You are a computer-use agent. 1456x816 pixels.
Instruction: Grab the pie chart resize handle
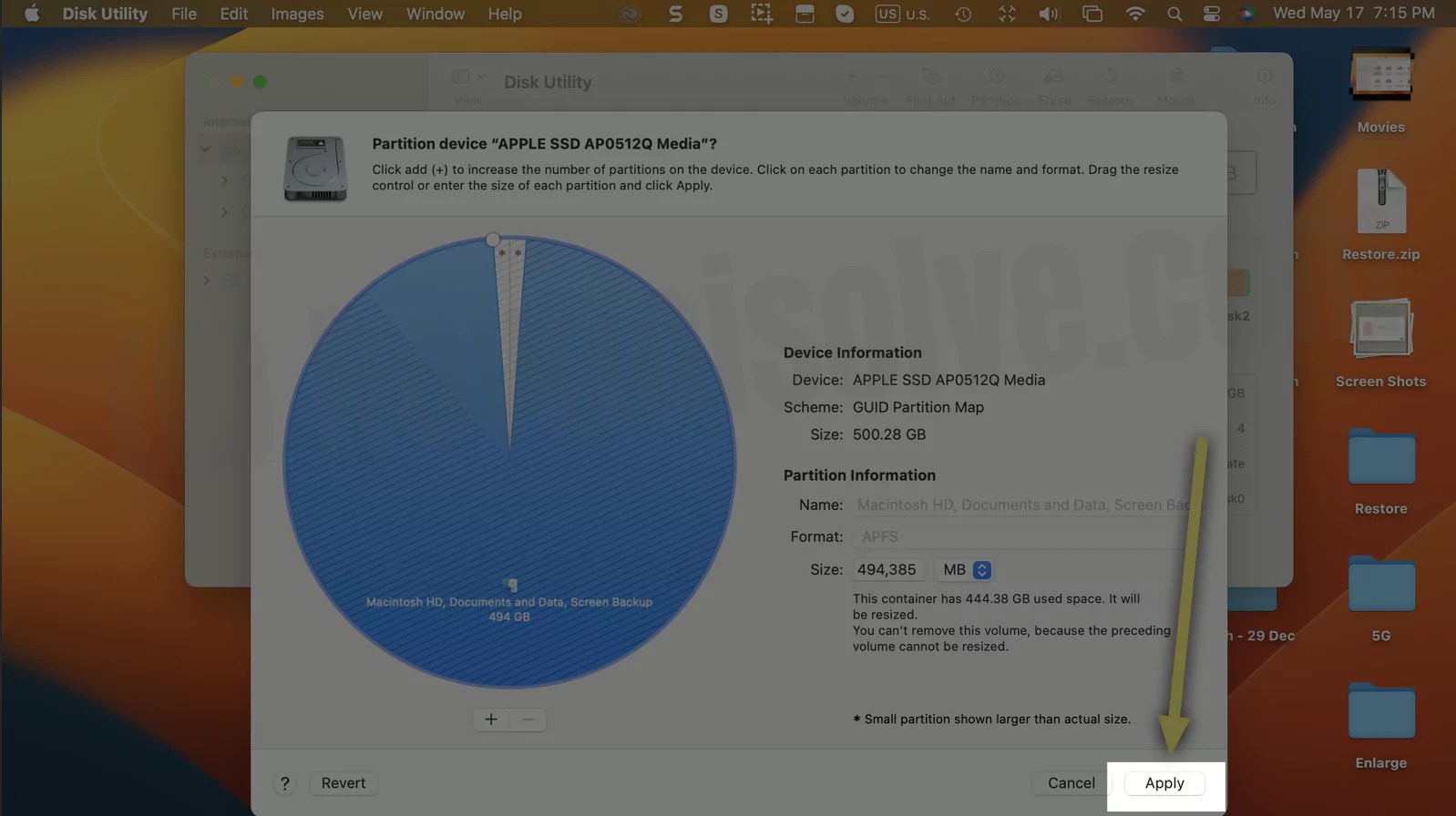click(493, 240)
